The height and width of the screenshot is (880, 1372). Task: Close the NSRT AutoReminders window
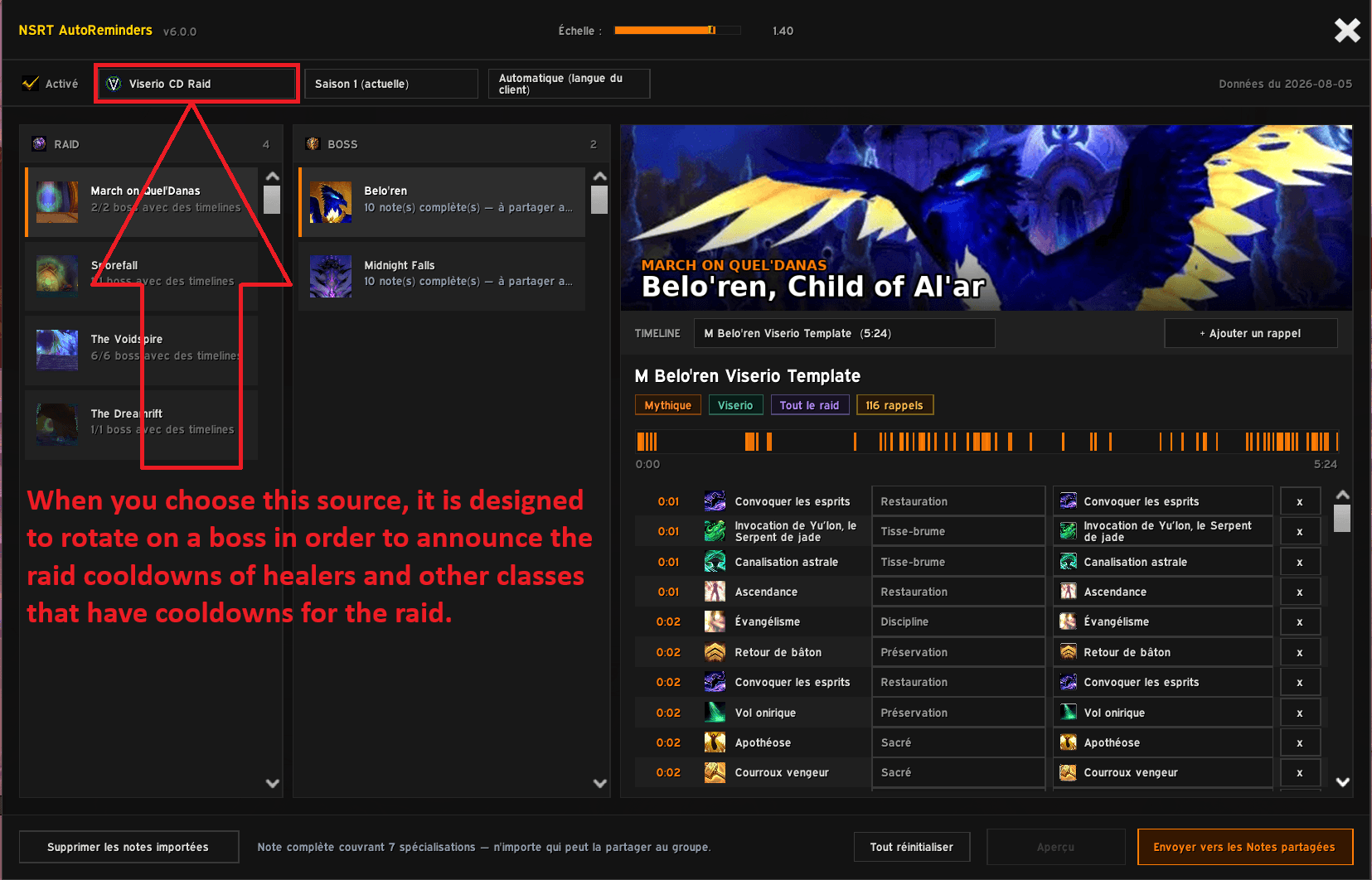(1347, 31)
